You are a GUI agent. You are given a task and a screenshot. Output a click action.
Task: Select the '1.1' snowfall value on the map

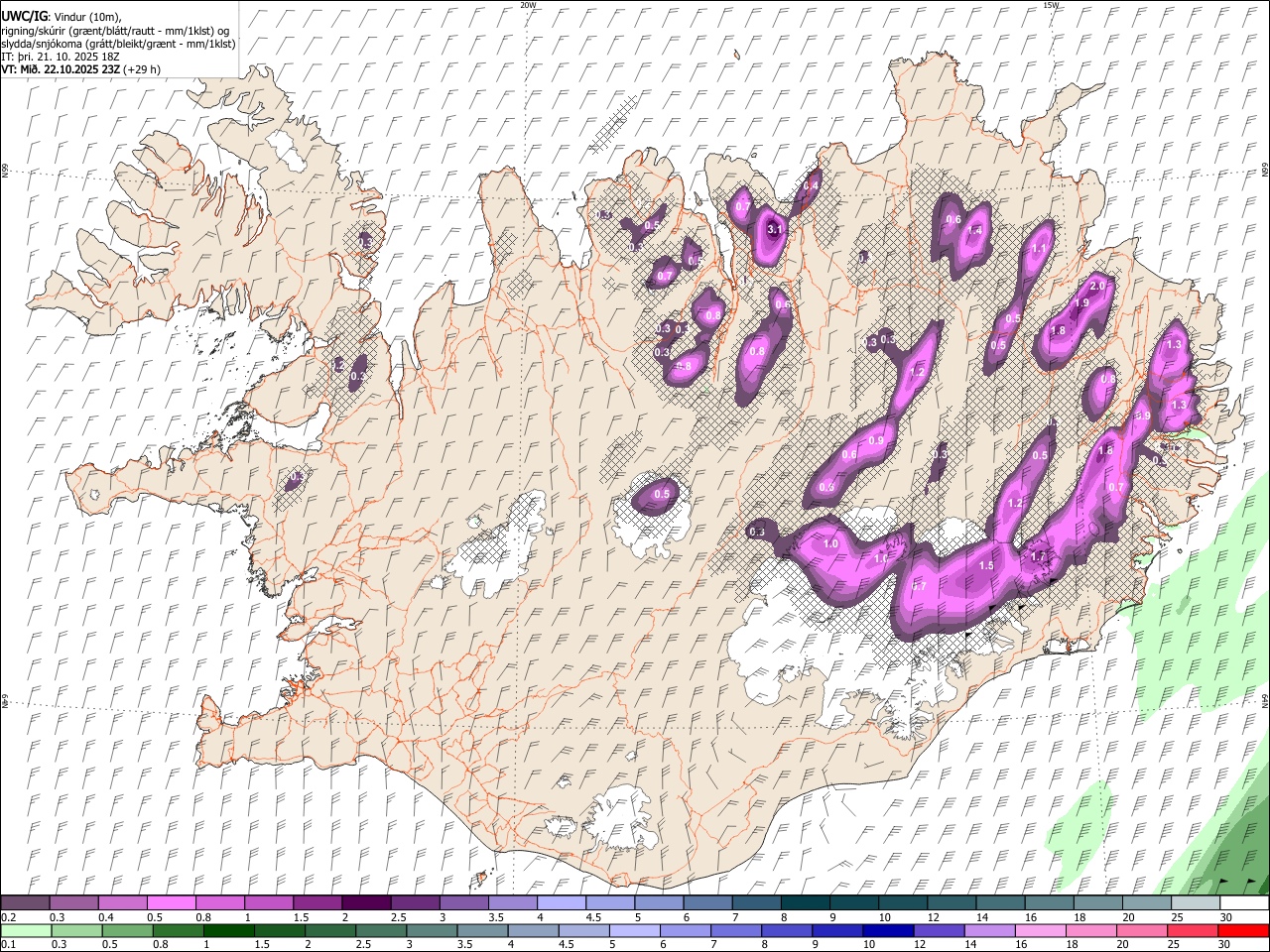pos(1040,248)
